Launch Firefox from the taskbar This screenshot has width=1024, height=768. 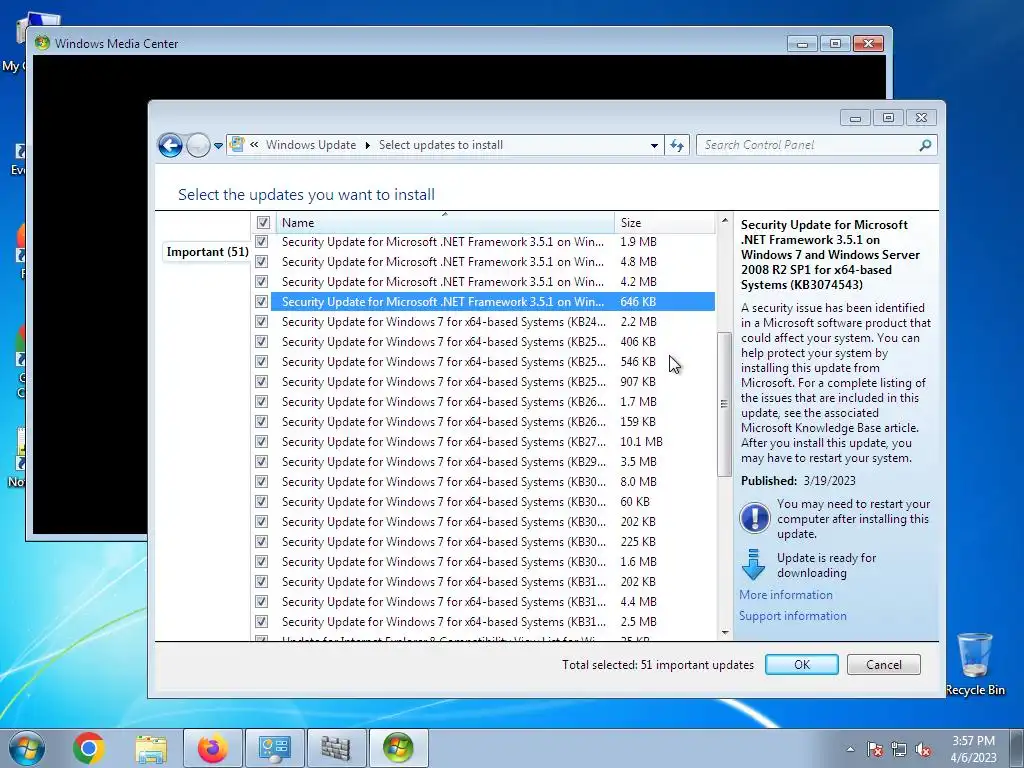click(213, 748)
